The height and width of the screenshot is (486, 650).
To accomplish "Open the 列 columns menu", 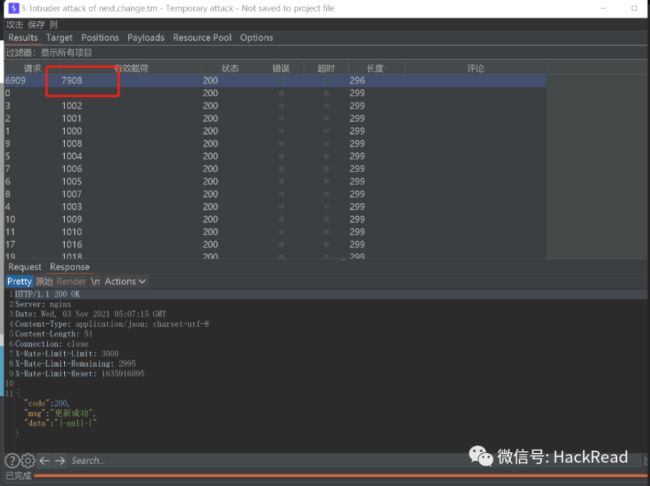I will (53, 24).
